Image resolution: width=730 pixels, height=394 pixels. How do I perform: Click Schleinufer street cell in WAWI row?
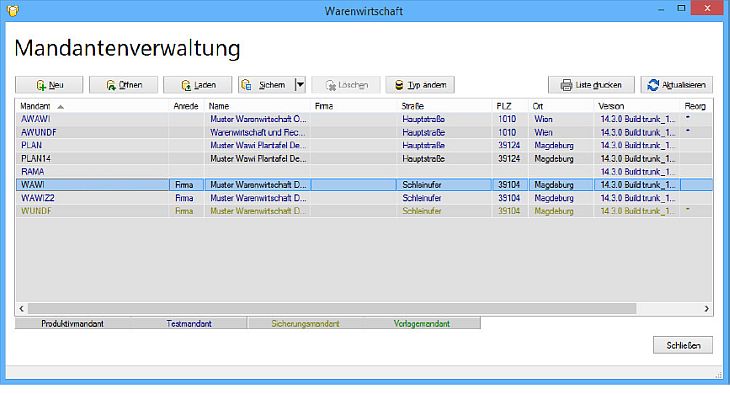tap(422, 185)
